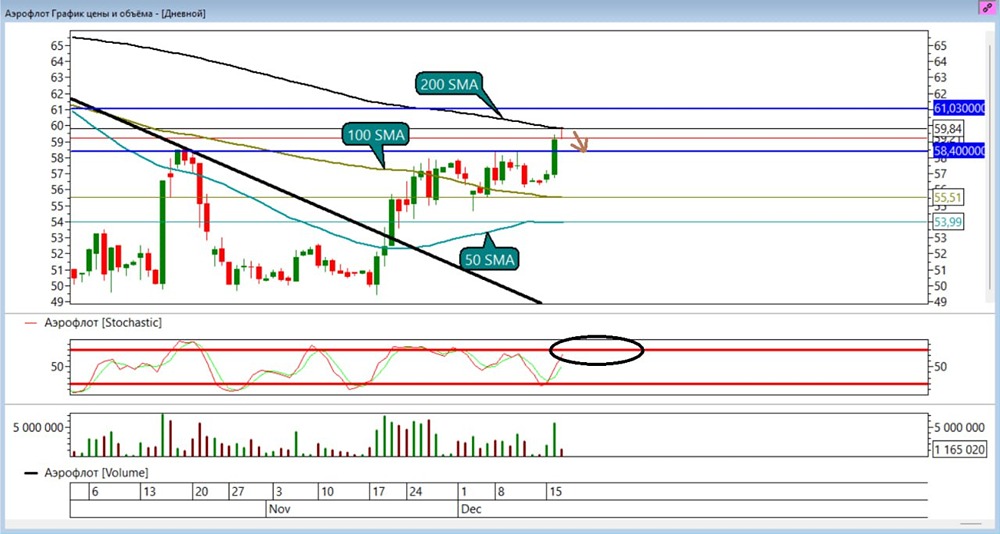Click the 58,400000 blue price label
1000x534 pixels.
click(x=960, y=151)
